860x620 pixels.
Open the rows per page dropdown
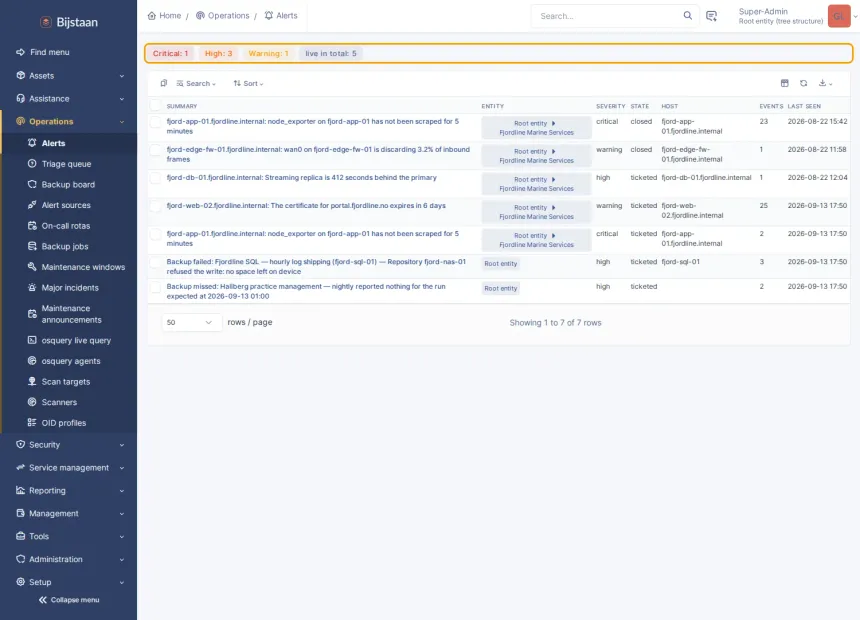[191, 322]
